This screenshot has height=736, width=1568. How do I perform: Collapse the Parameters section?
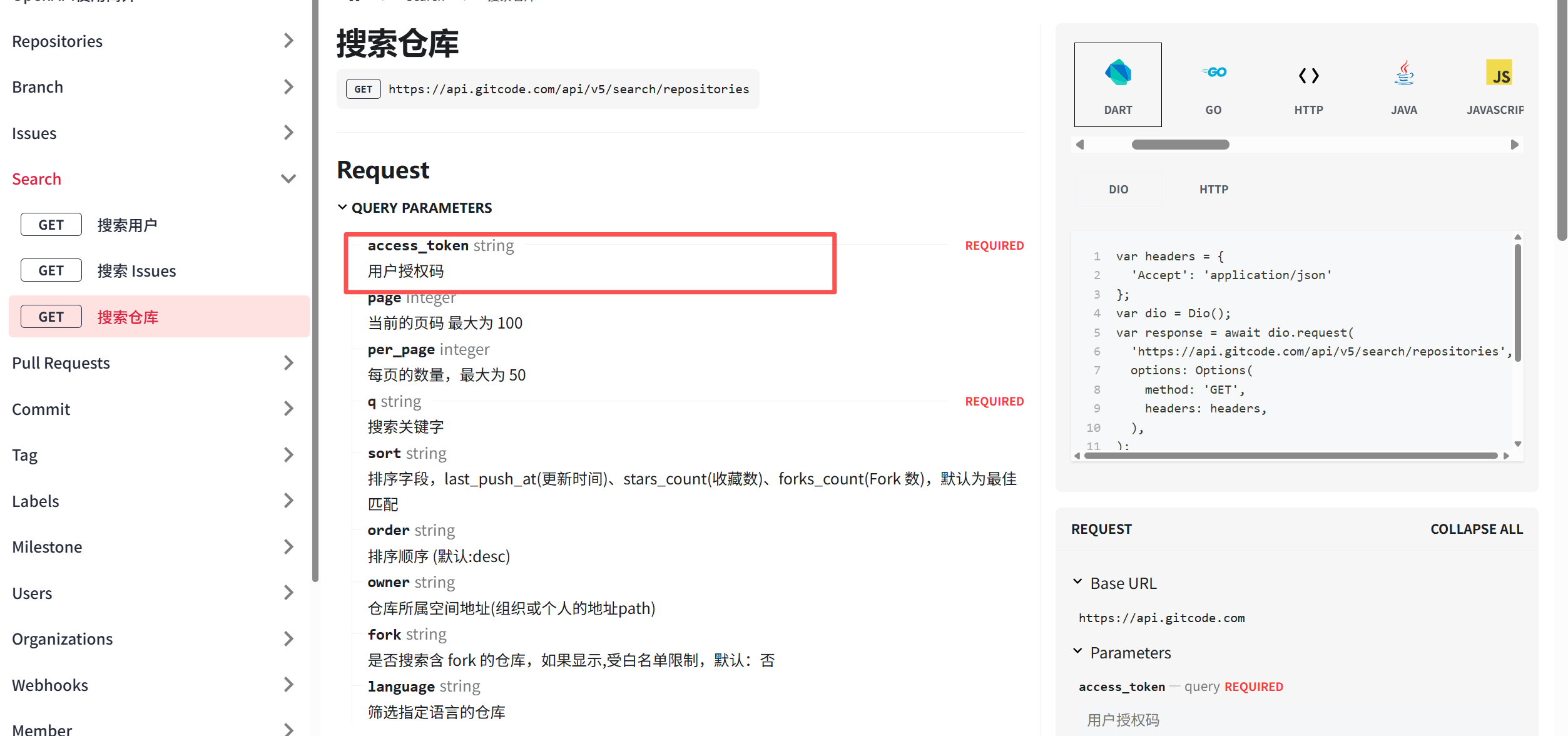pyautogui.click(x=1077, y=652)
